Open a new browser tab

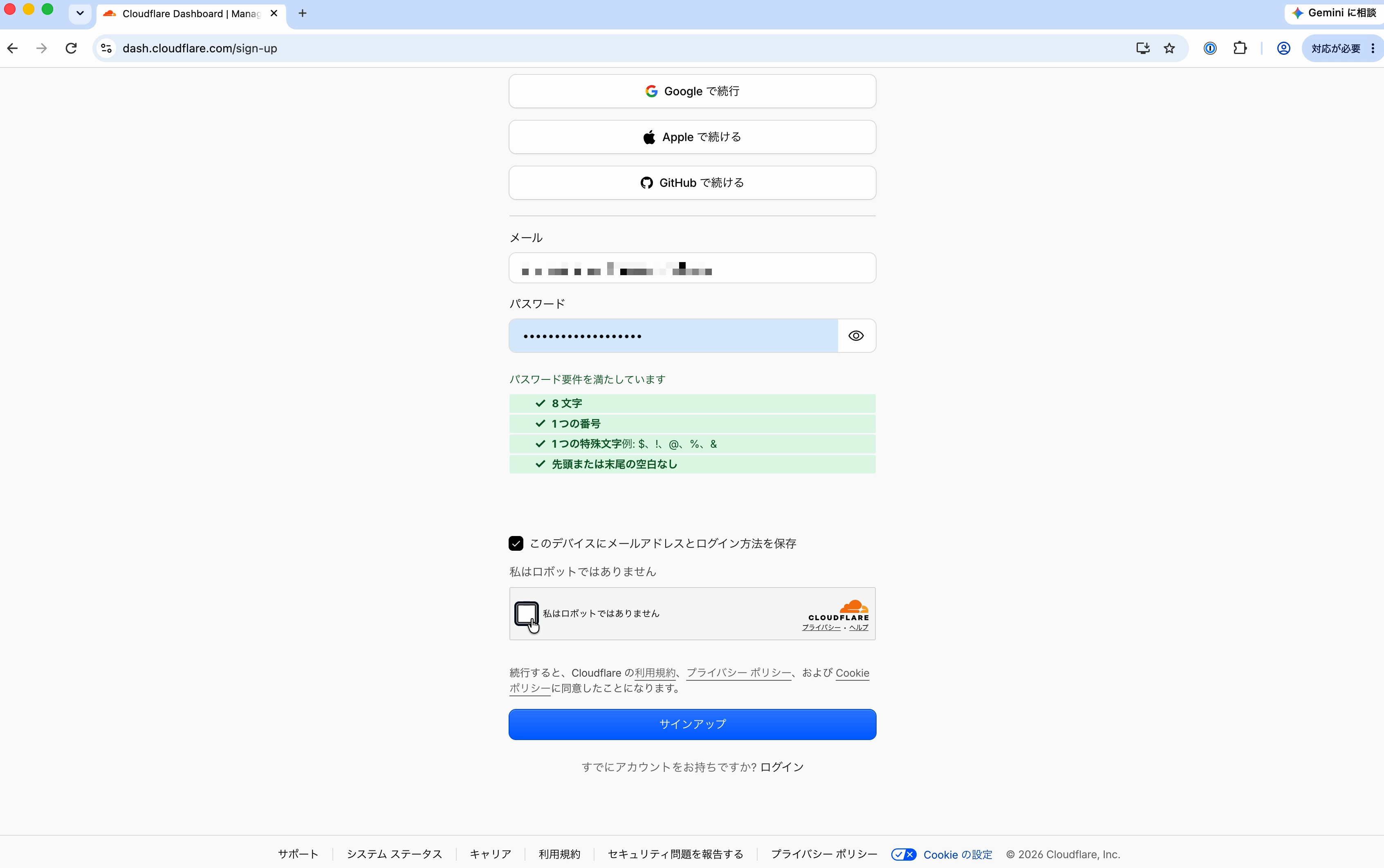coord(303,13)
